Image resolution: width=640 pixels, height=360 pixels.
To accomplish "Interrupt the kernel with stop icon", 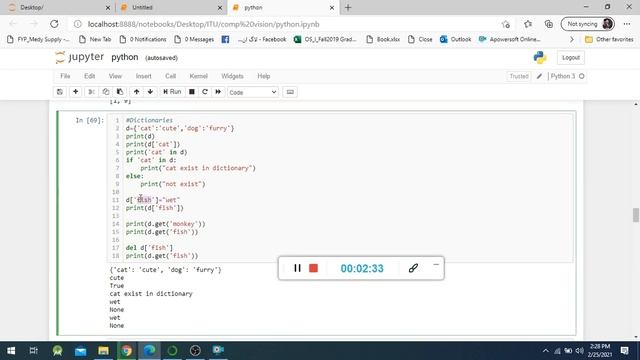I will tap(191, 92).
